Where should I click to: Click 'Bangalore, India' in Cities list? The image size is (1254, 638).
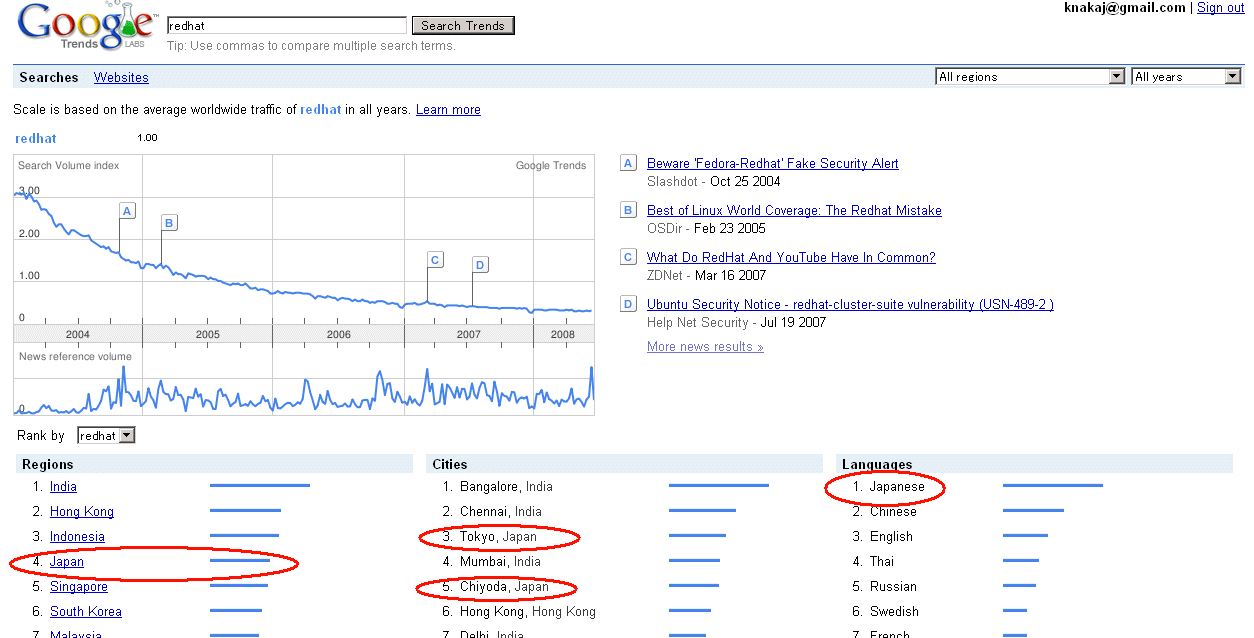pos(506,486)
